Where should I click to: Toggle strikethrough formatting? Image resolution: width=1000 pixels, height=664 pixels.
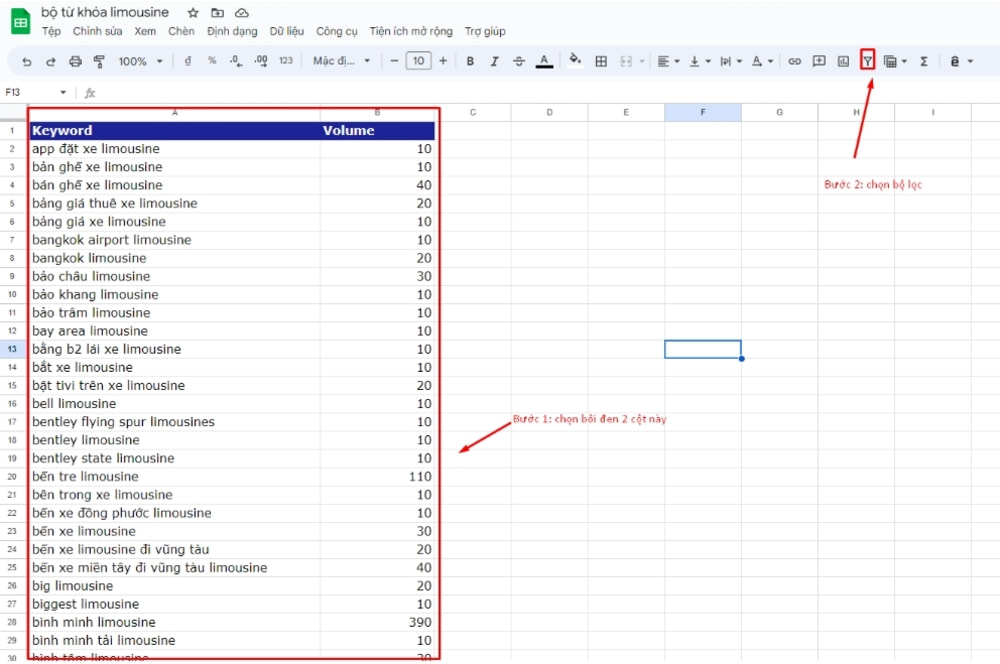coord(519,61)
